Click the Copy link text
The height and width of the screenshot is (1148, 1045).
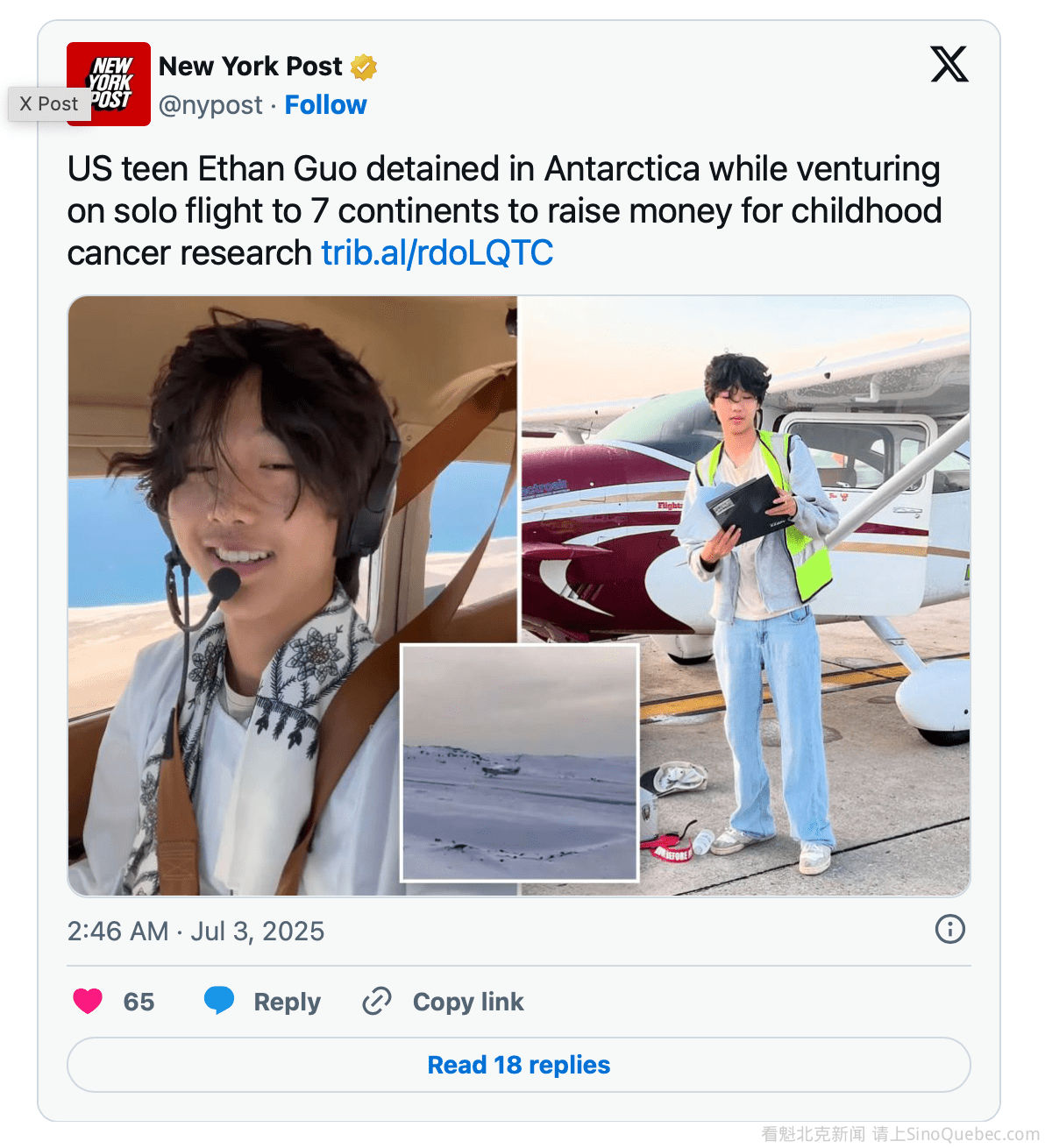point(468,1002)
